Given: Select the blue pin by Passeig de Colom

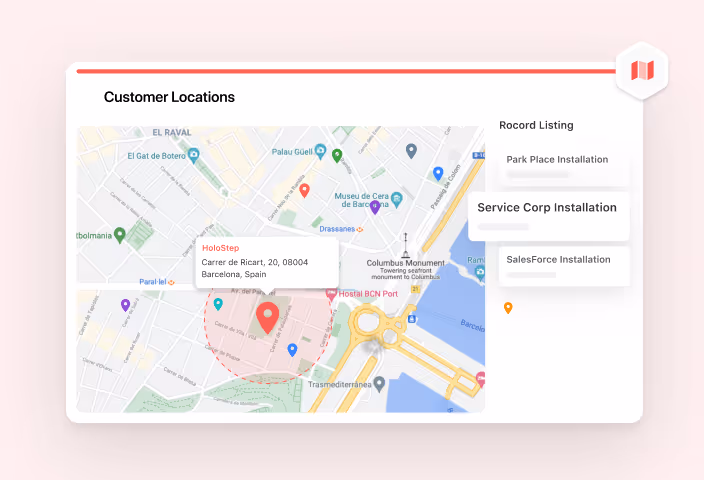Looking at the screenshot, I should point(438,173).
